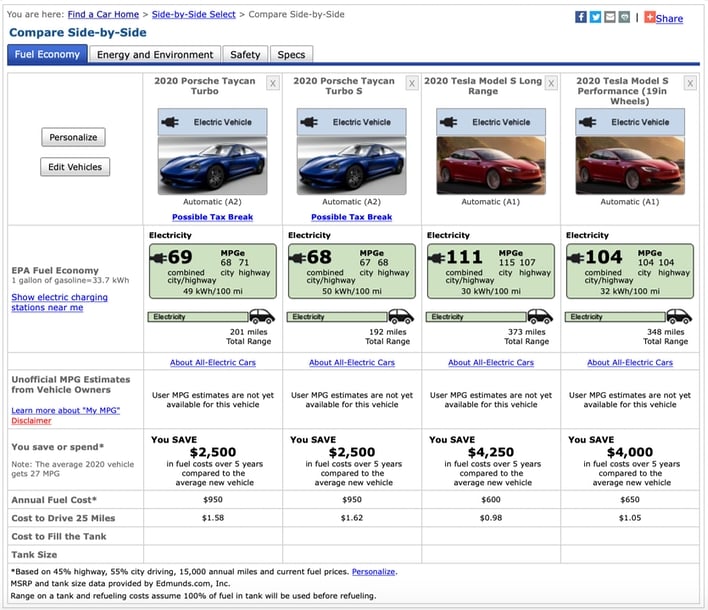Go to Find a Car Home breadcrumb
The image size is (708, 610).
[103, 14]
